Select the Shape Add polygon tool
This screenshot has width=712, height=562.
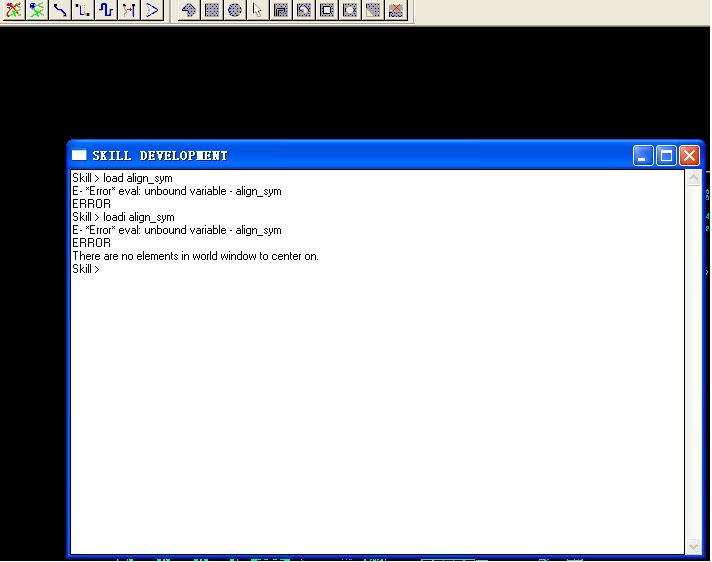pos(188,10)
